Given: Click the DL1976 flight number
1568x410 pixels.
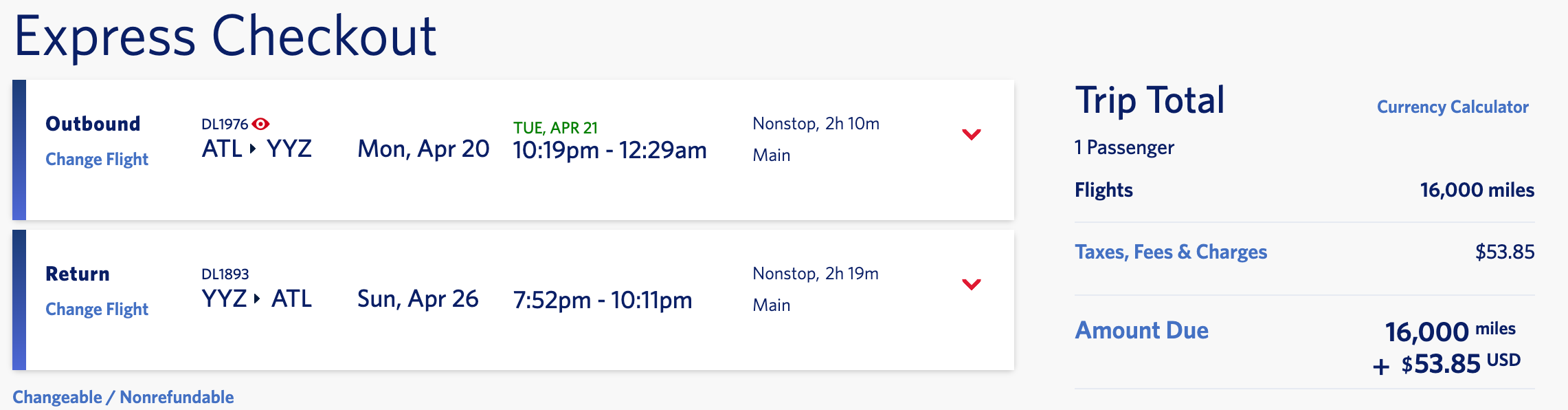Looking at the screenshot, I should (x=224, y=124).
